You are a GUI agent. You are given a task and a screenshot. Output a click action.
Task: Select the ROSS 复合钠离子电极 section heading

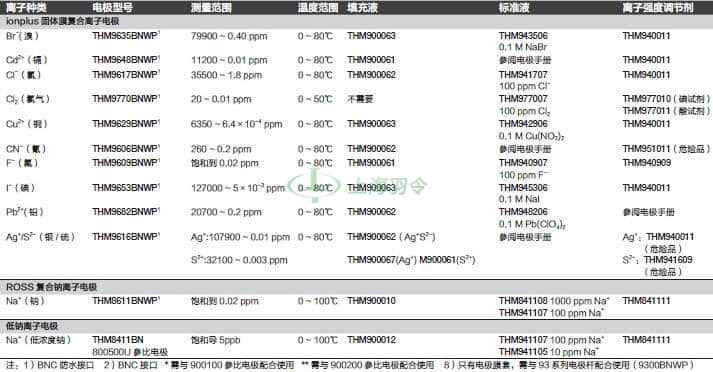tap(51, 287)
